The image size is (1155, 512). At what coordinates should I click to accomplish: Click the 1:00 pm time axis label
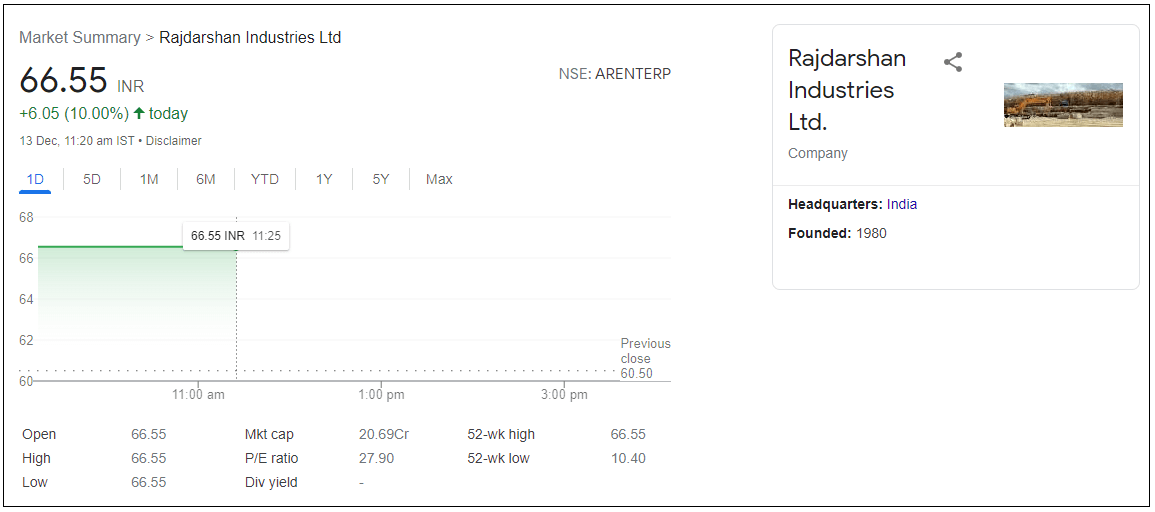click(381, 395)
